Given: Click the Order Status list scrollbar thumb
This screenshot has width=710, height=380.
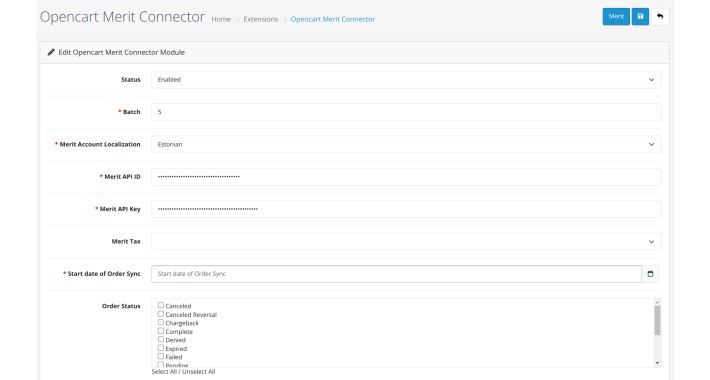Looking at the screenshot, I should click(657, 321).
